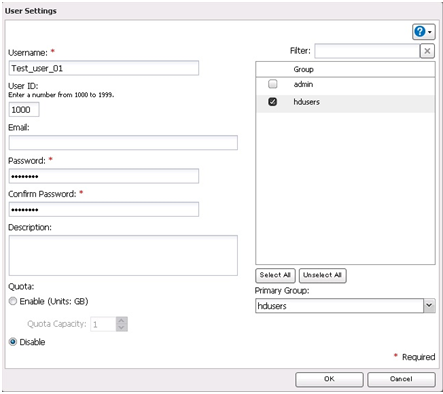Click the Unselect All button
443x394 pixels.
tap(323, 275)
